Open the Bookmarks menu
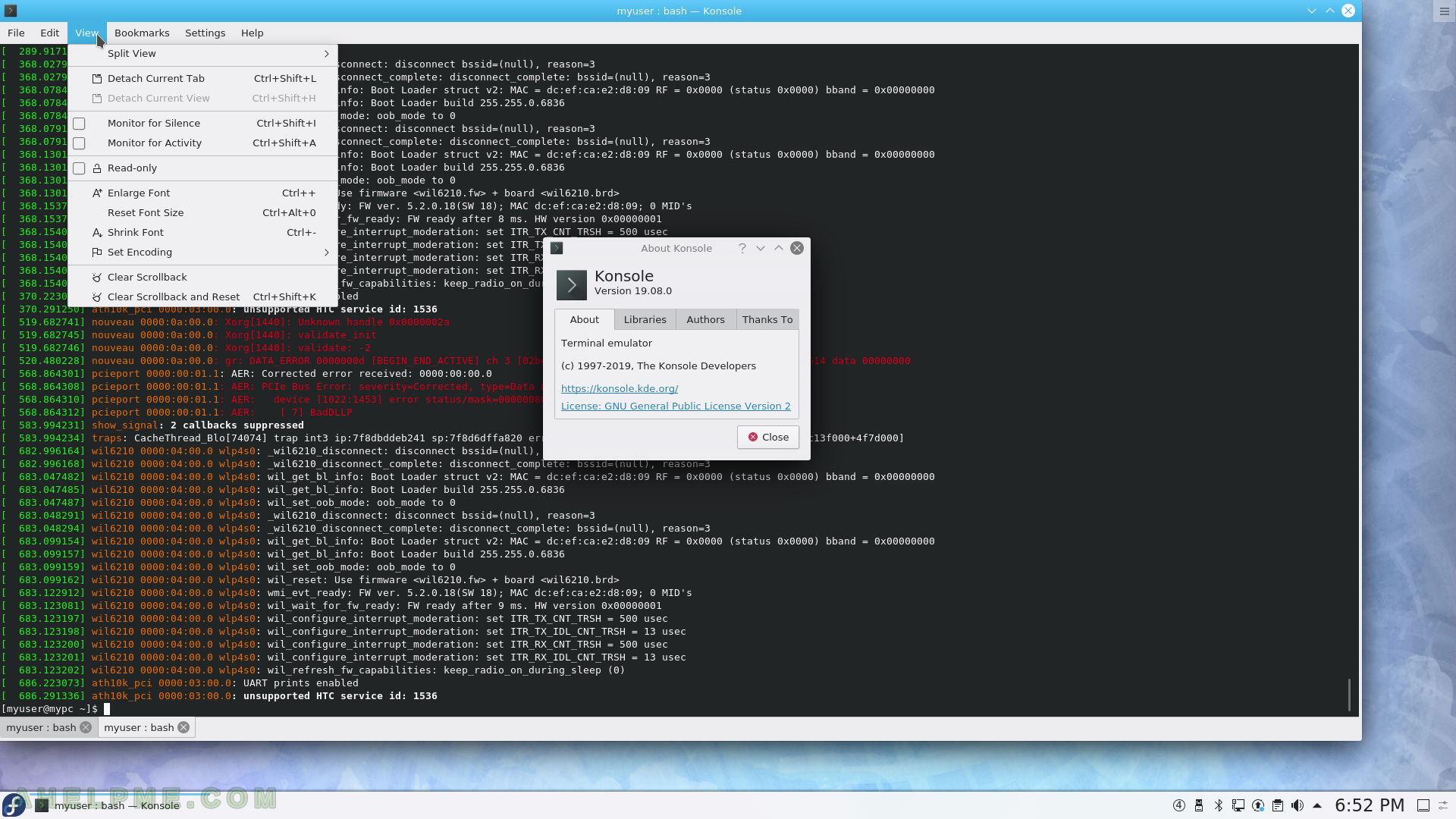1456x819 pixels. 142,33
